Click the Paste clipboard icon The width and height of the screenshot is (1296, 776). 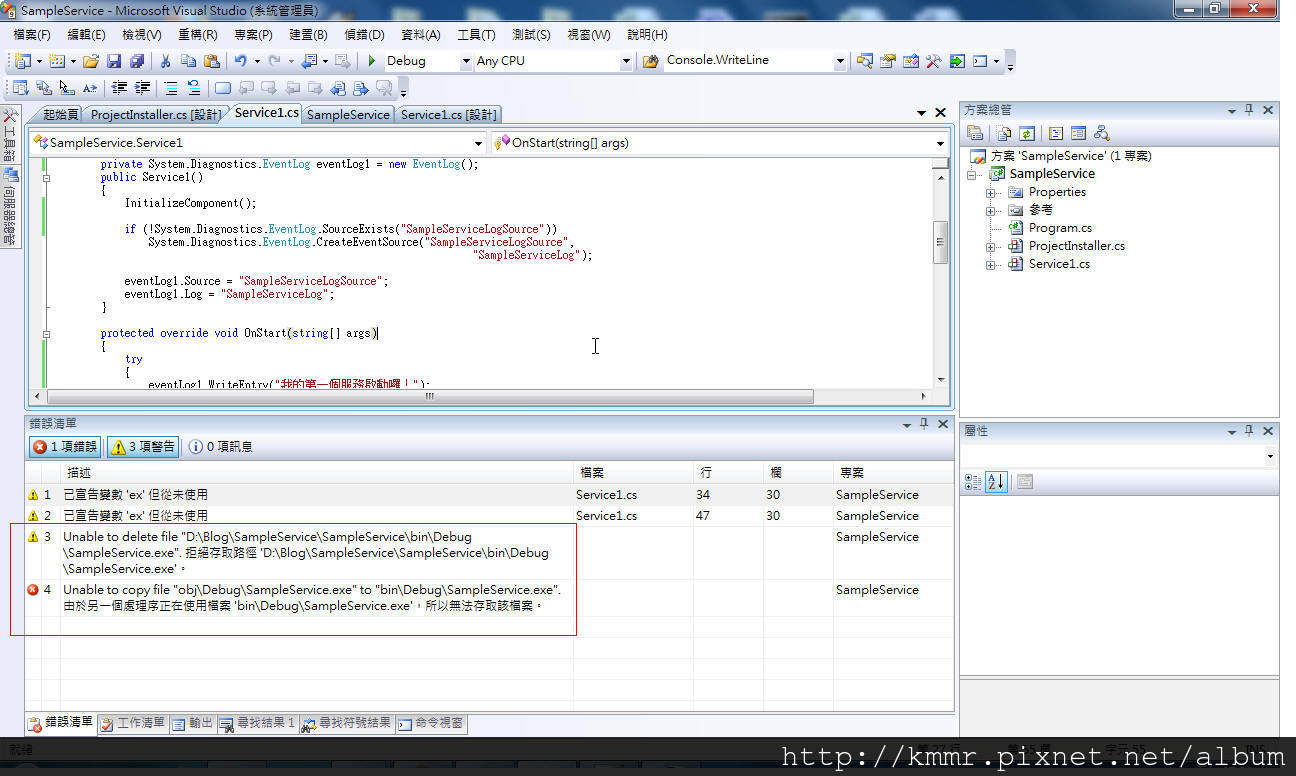click(212, 61)
